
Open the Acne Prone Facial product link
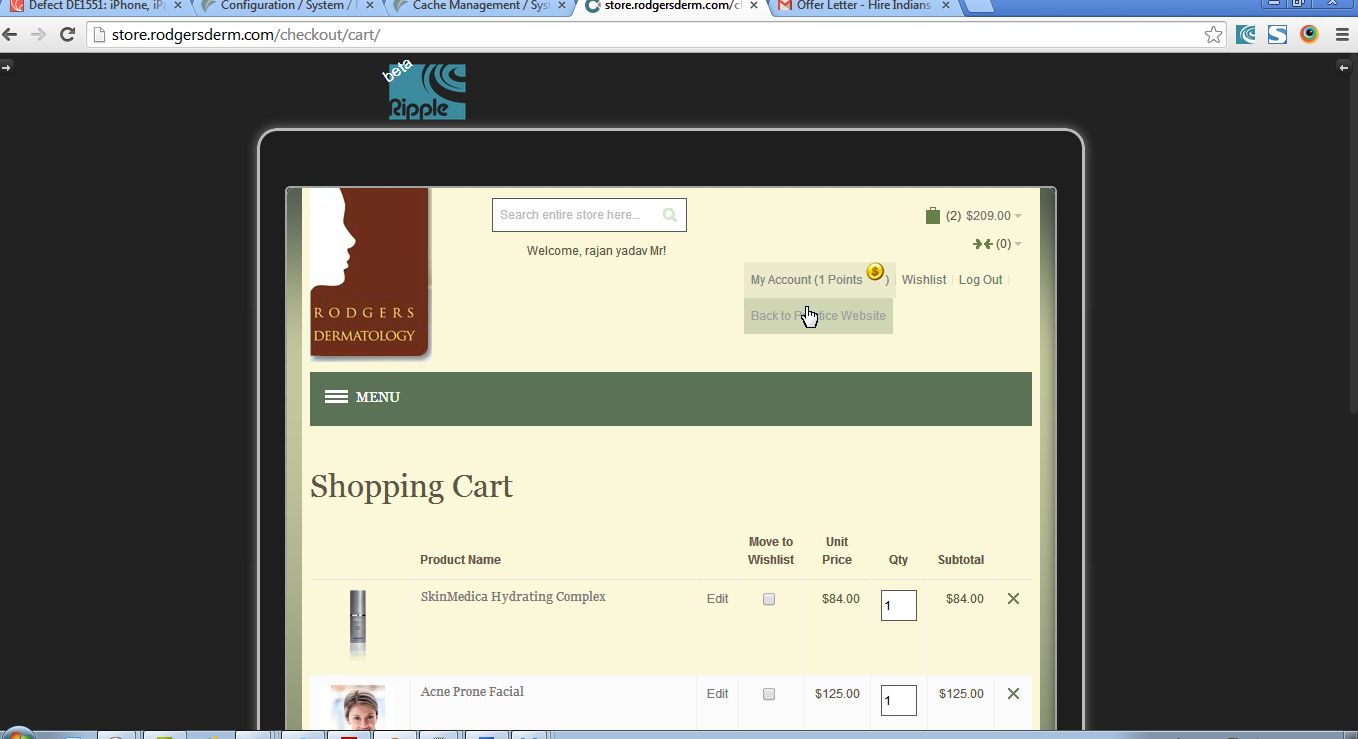[x=472, y=692]
